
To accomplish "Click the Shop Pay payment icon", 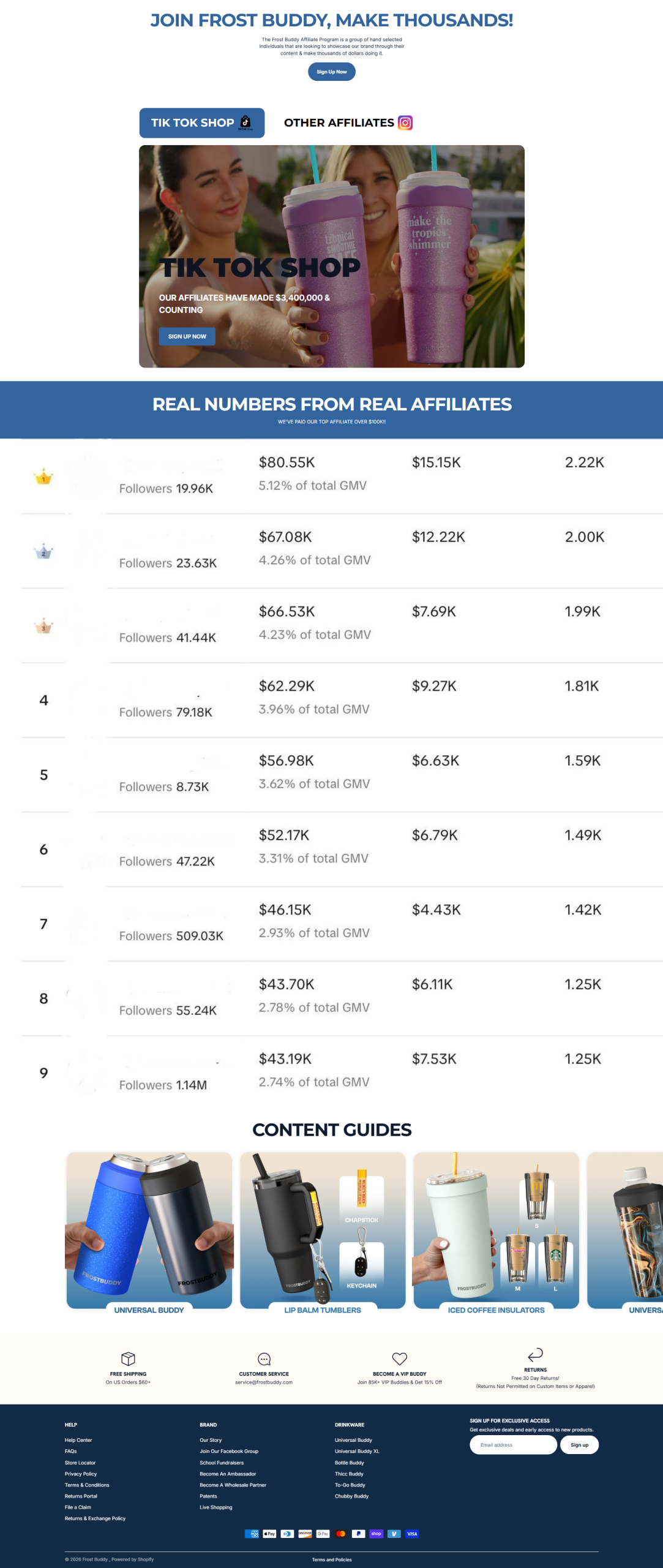I will [376, 1533].
